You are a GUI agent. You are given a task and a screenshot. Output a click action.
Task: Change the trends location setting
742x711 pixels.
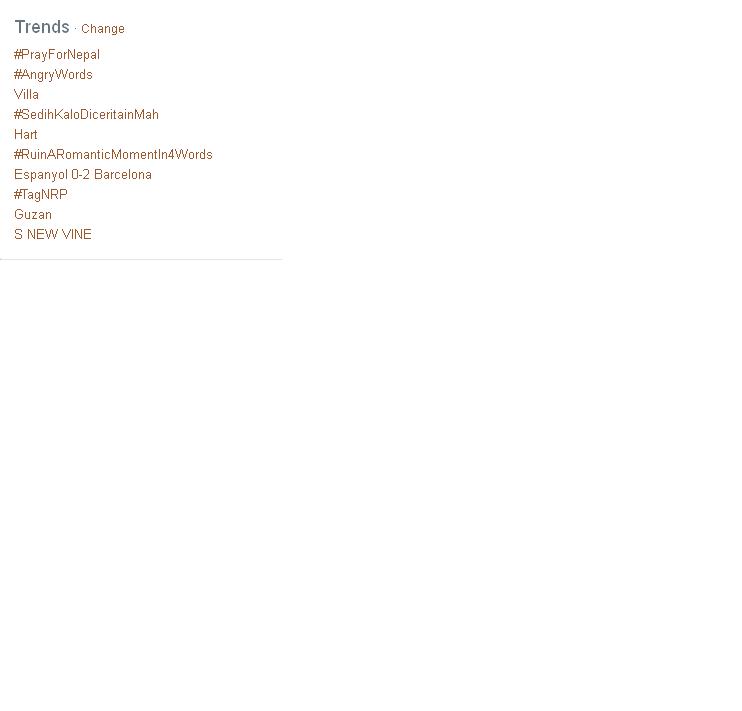(x=103, y=29)
